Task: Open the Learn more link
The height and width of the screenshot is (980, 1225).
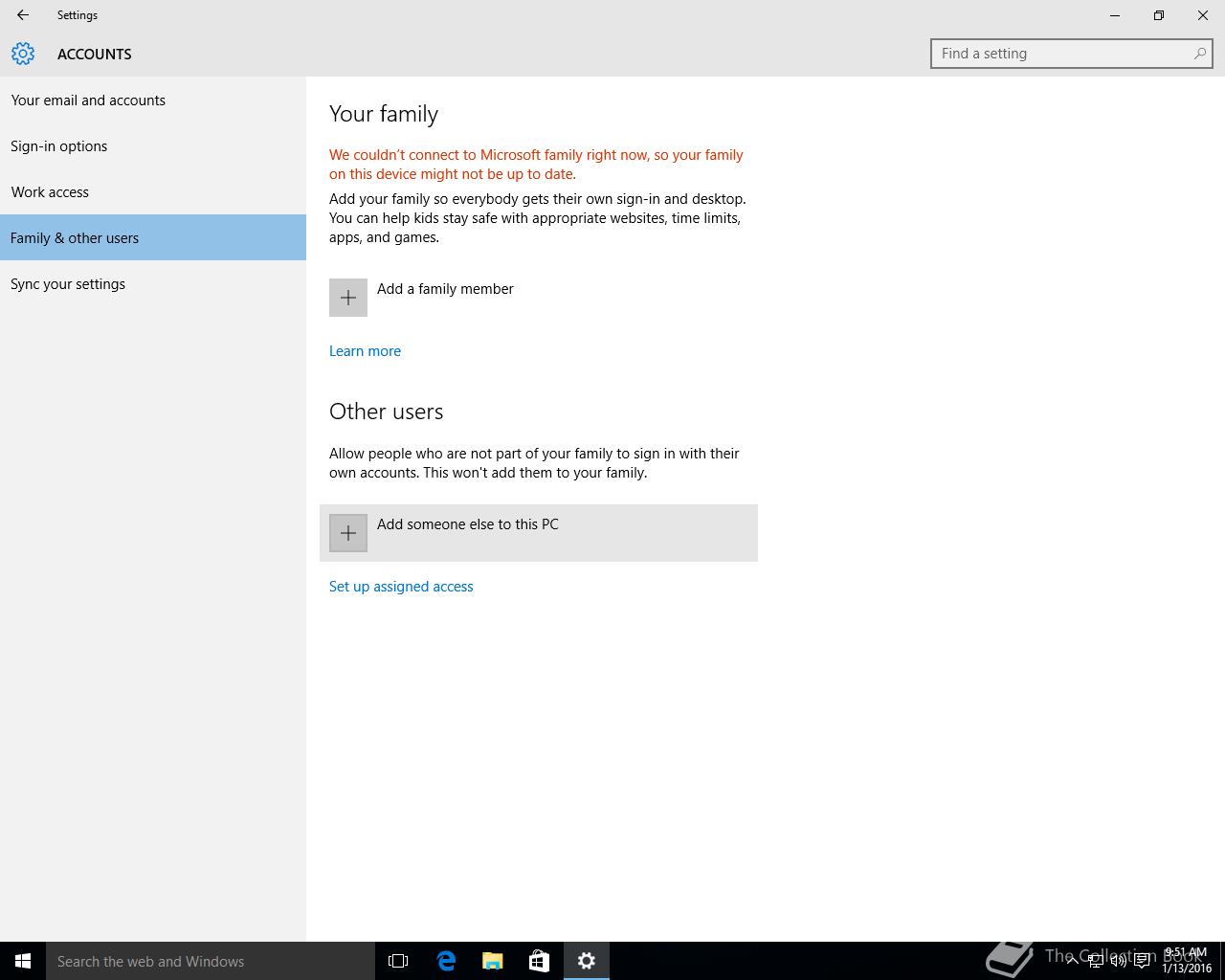Action: [x=365, y=351]
